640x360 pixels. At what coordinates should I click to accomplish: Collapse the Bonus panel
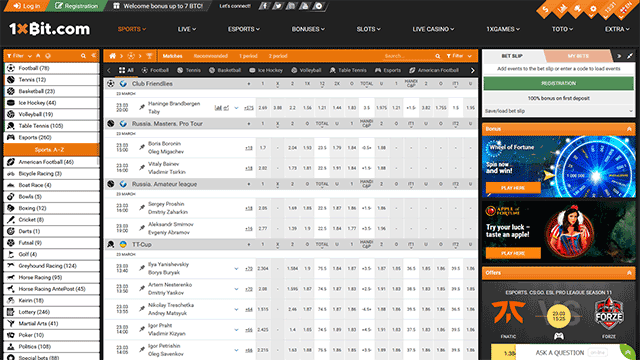point(629,129)
